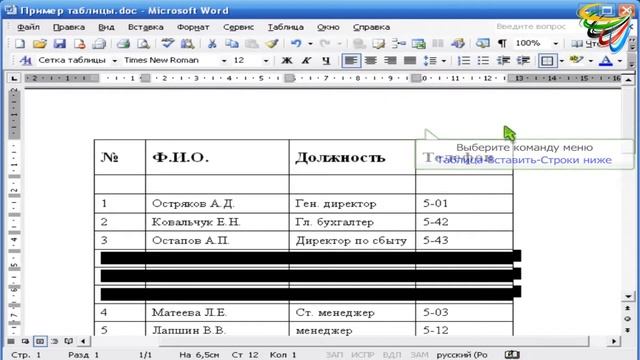The height and width of the screenshot is (360, 640).
Task: Toggle italic К formatting
Action: (x=306, y=60)
